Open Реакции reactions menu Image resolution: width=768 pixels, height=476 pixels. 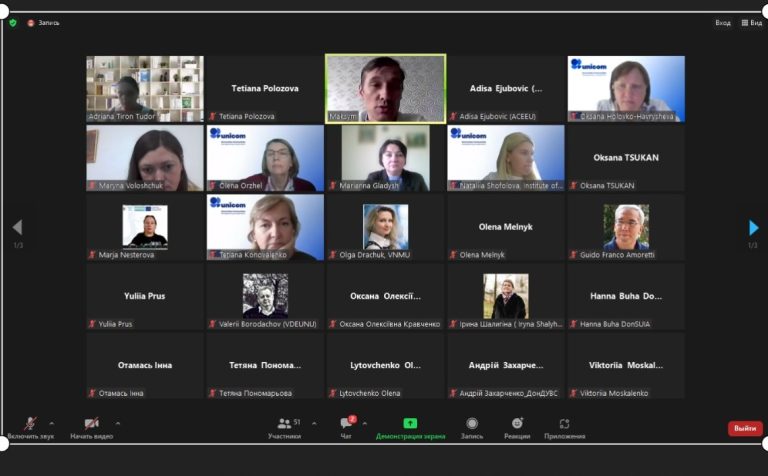[517, 428]
